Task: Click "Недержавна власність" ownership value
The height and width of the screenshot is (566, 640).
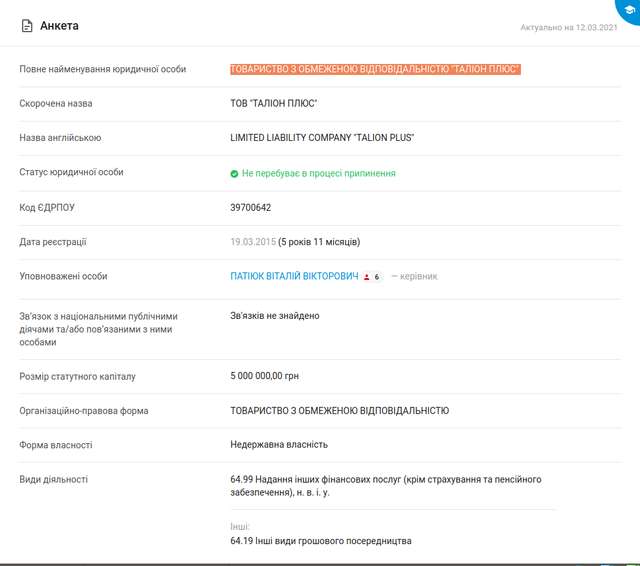Action: click(279, 444)
